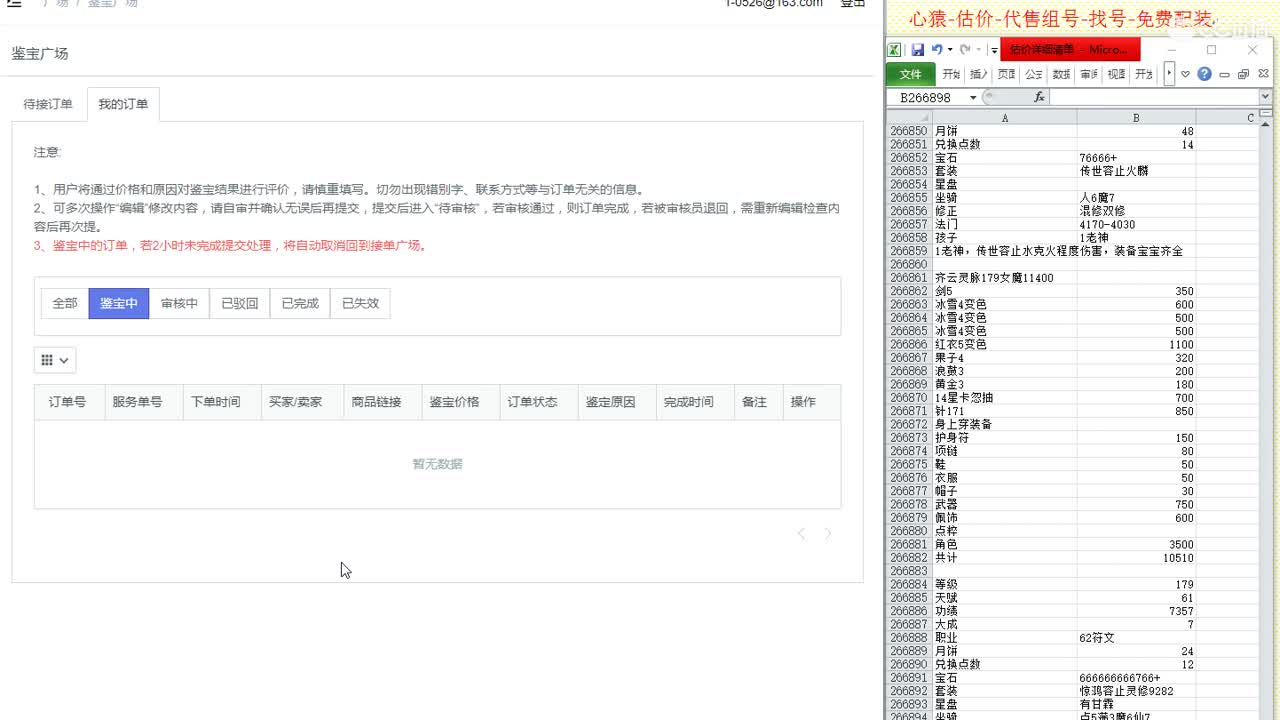Save the workbook using Excel's floppy disk icon
The height and width of the screenshot is (720, 1280).
917,49
